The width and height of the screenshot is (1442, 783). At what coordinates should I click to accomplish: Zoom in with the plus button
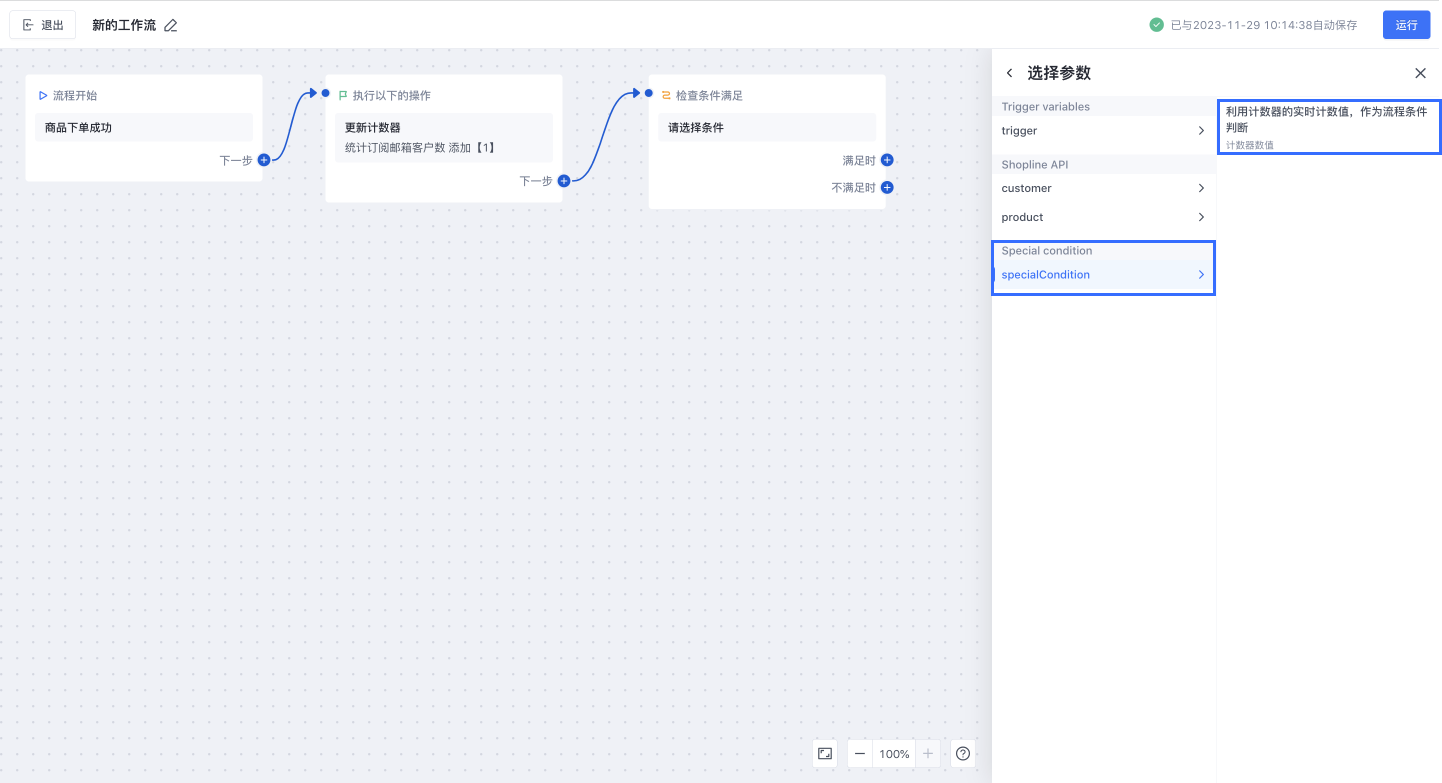point(928,753)
